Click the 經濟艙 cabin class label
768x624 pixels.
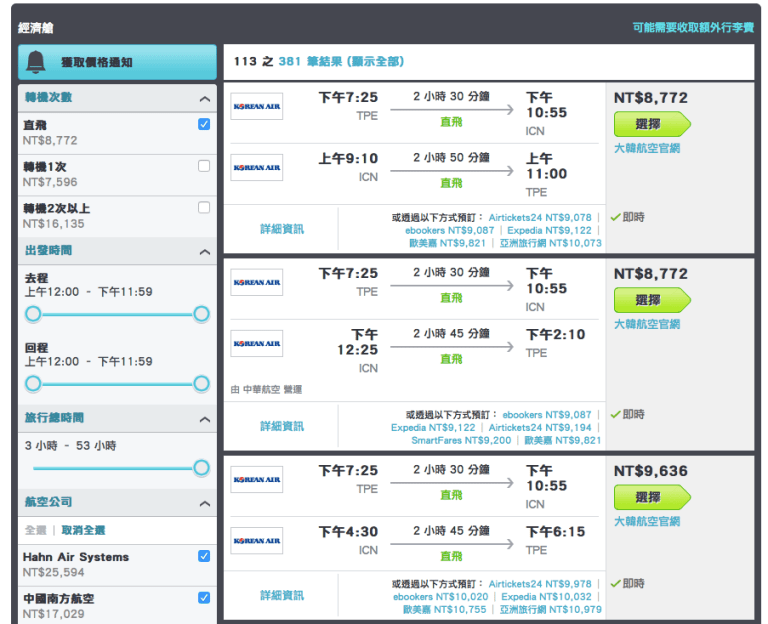coord(35,28)
